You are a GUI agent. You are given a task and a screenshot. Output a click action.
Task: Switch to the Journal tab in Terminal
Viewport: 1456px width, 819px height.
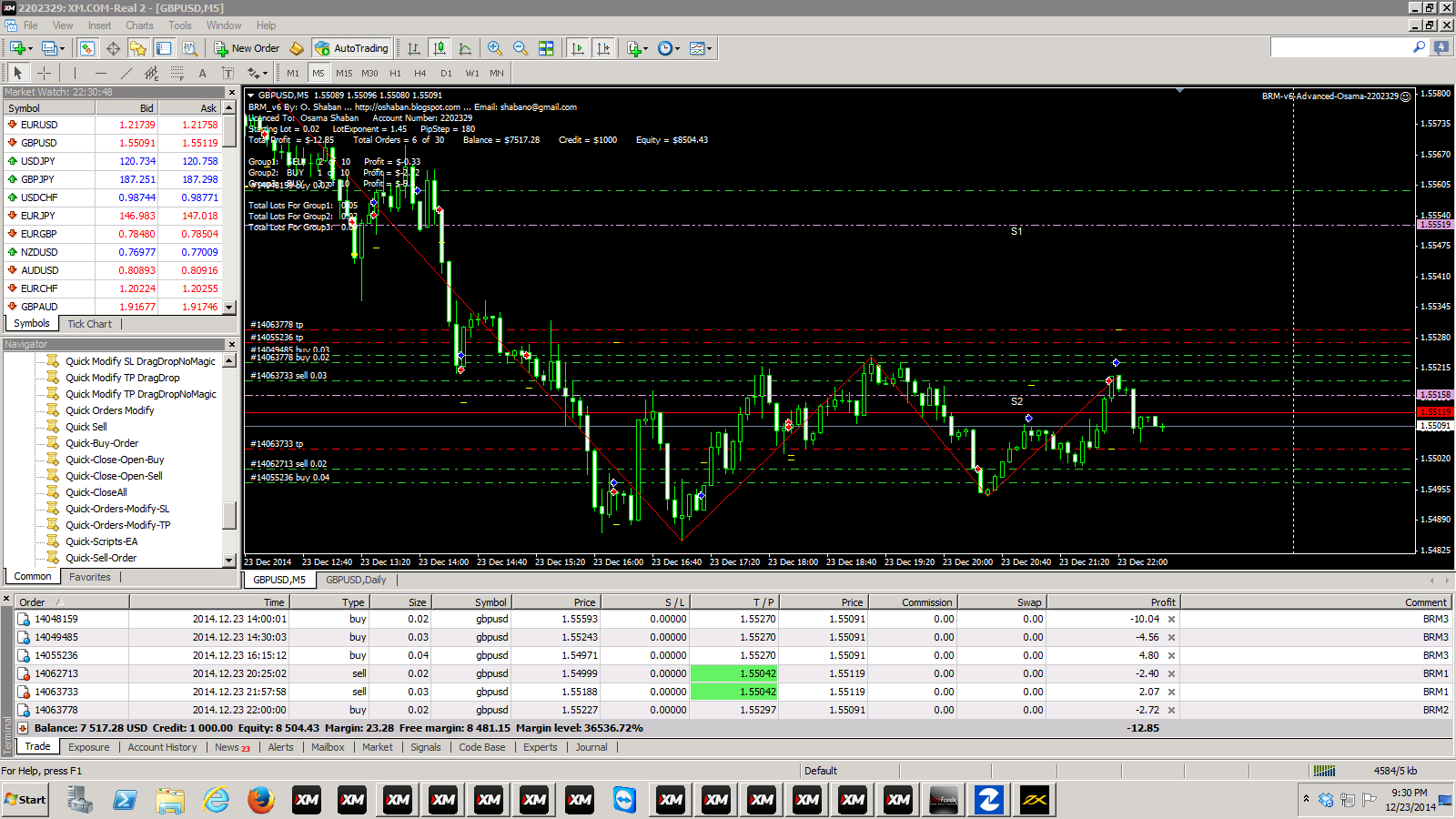(x=591, y=747)
